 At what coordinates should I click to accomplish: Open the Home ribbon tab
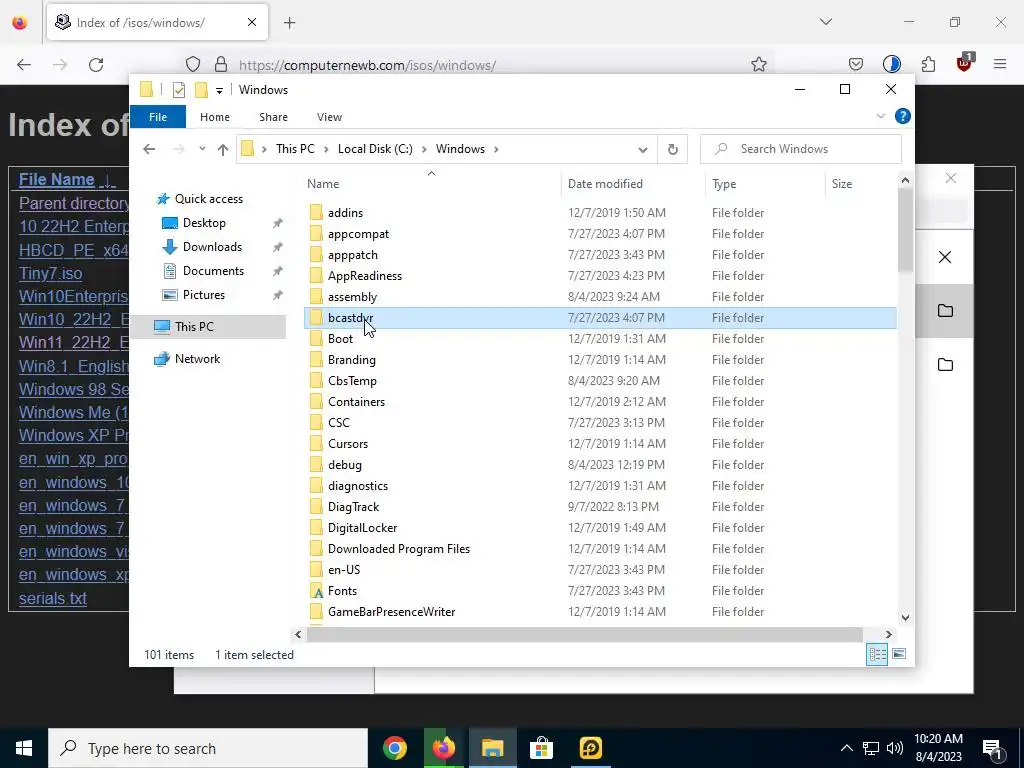[215, 117]
